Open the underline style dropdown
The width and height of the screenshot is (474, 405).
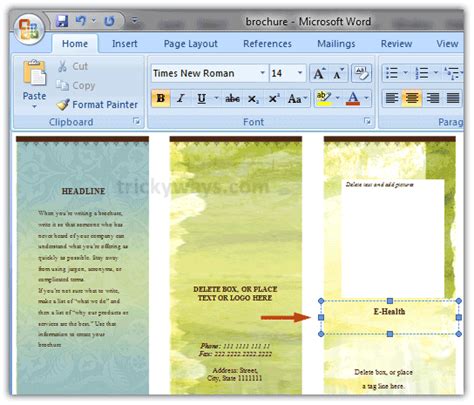216,98
